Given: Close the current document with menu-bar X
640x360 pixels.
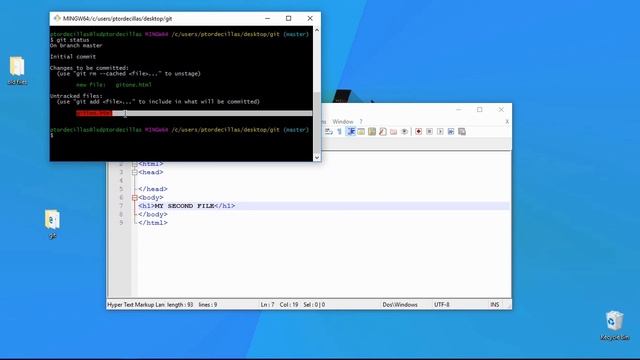Looking at the screenshot, I should coord(507,122).
